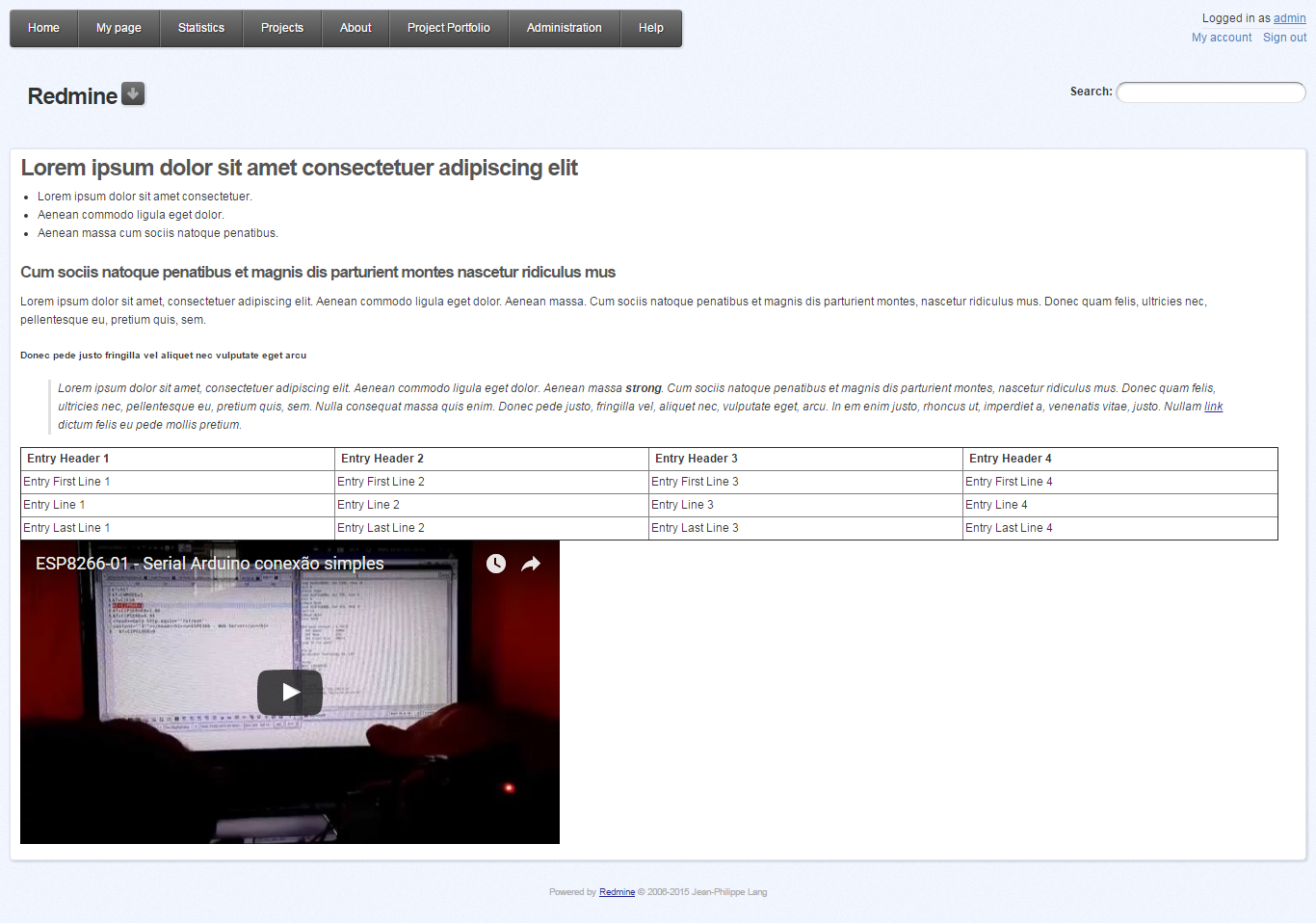Click bullet 'Lorem ipsum dolor sit amet consectetuer.'

(145, 197)
